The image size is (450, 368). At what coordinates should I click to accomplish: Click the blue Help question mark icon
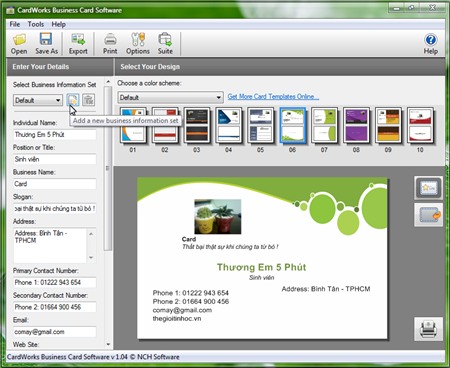431,44
